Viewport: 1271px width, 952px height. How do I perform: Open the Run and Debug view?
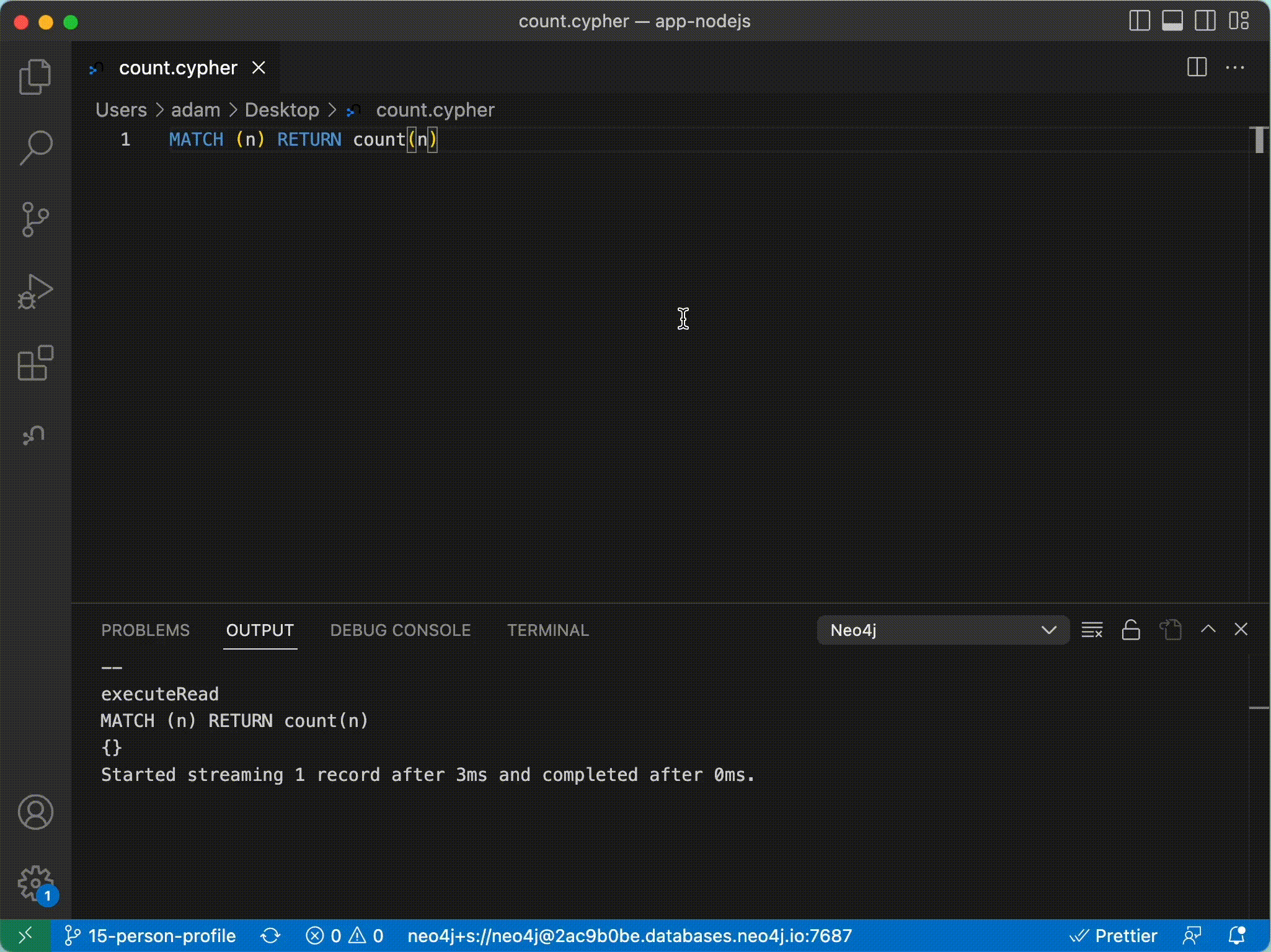point(35,291)
